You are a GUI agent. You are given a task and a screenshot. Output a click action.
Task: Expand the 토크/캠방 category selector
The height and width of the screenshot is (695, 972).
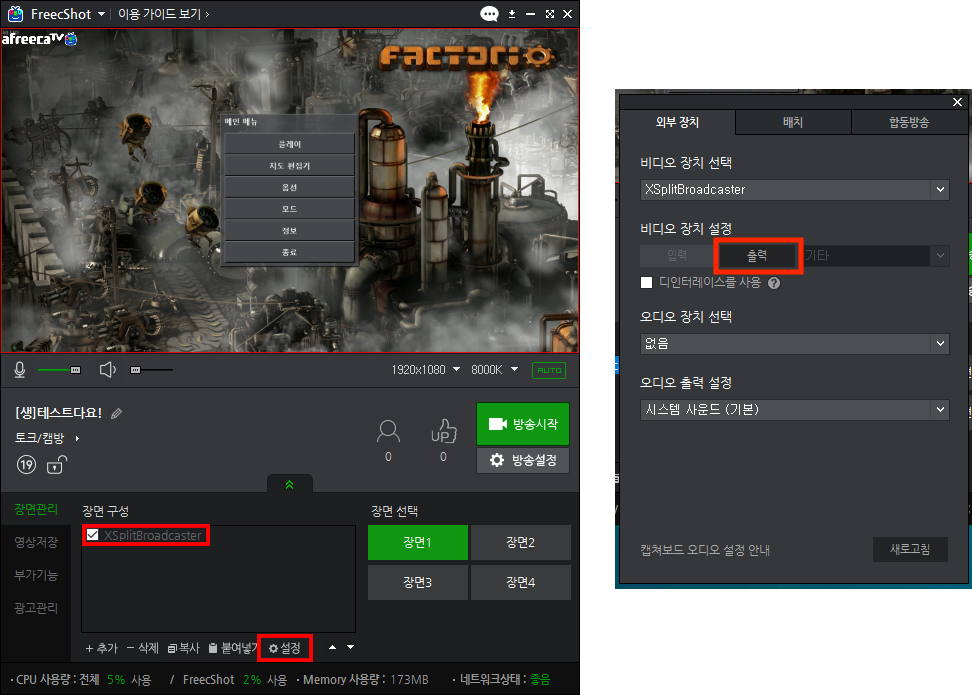[48, 438]
